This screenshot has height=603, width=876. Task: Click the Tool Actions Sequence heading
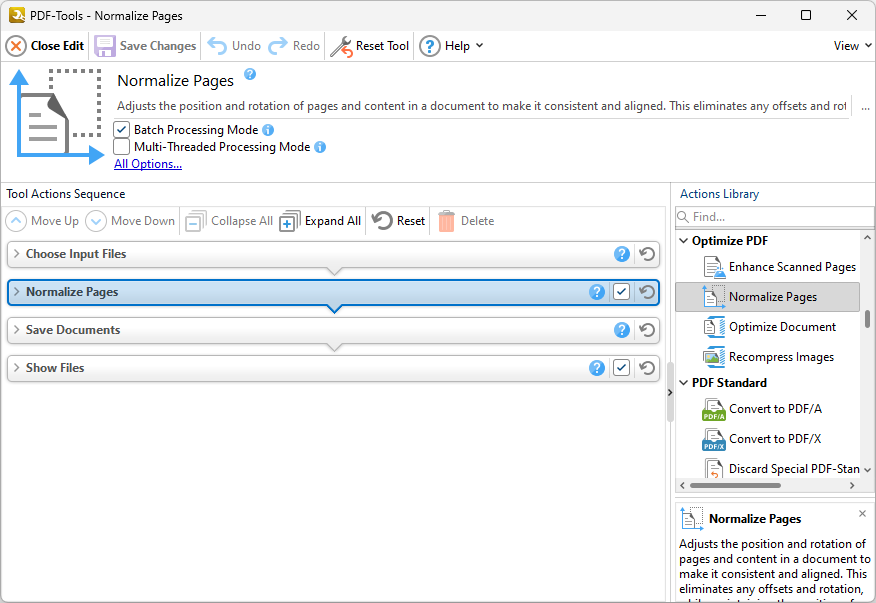[x=65, y=194]
